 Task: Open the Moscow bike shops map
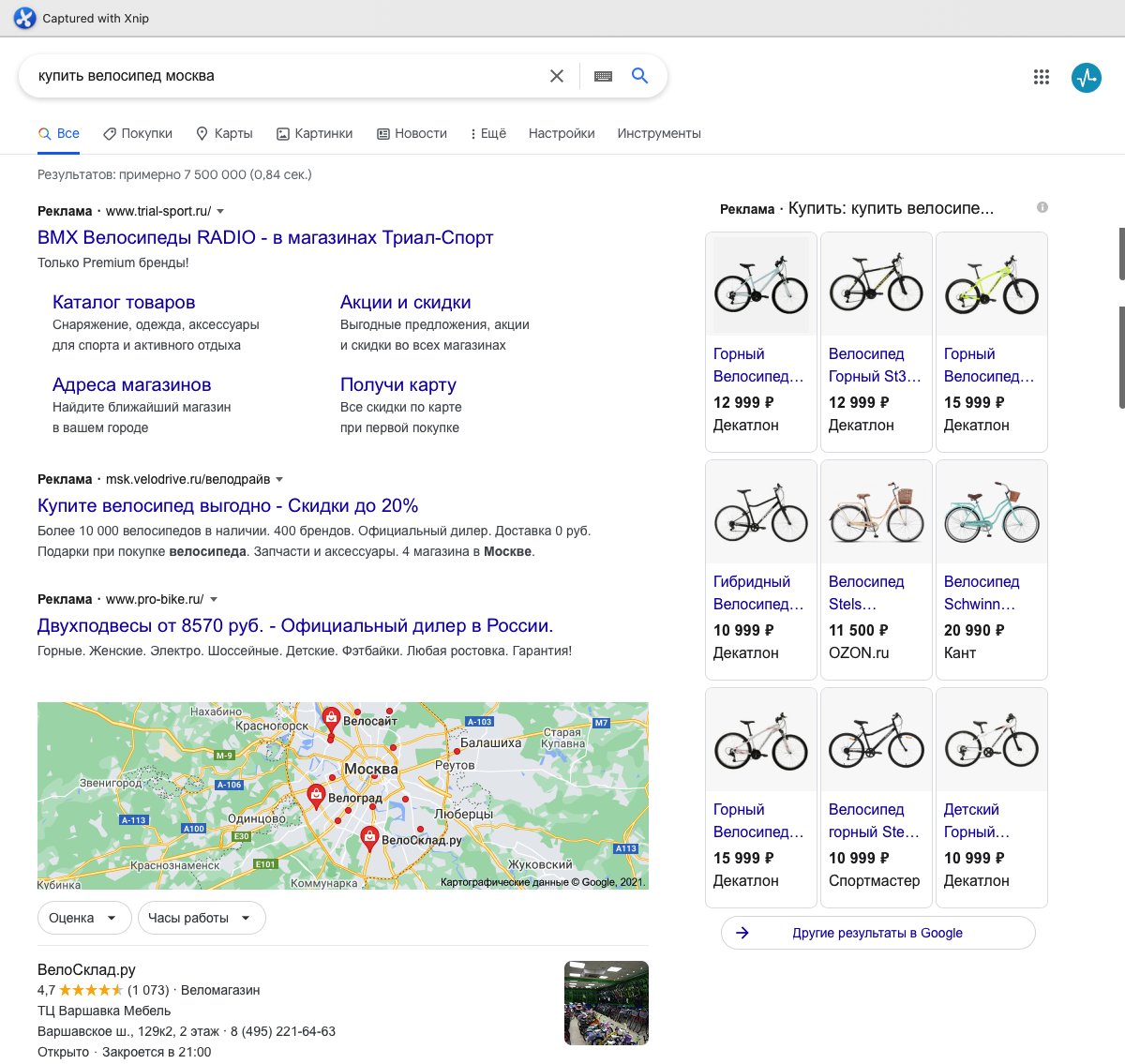click(343, 796)
